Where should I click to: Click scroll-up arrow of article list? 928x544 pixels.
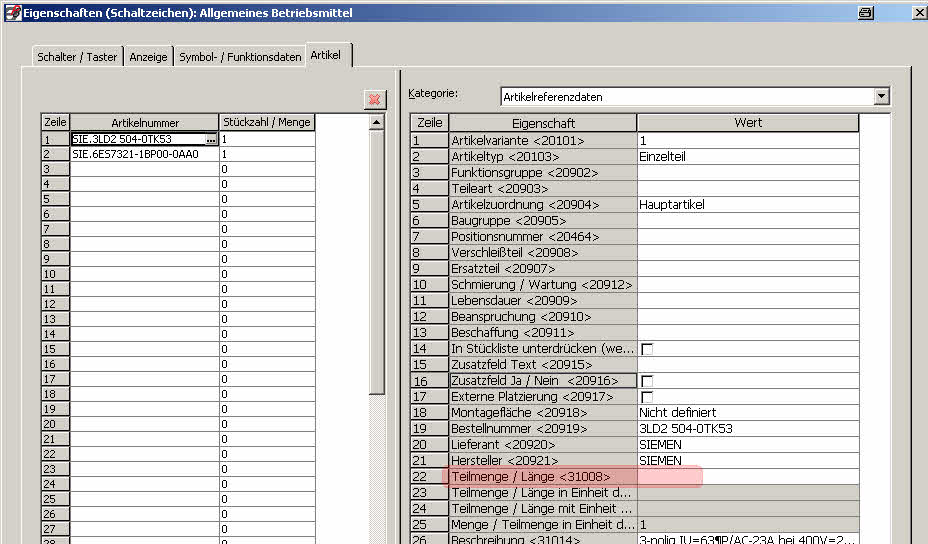(x=376, y=123)
